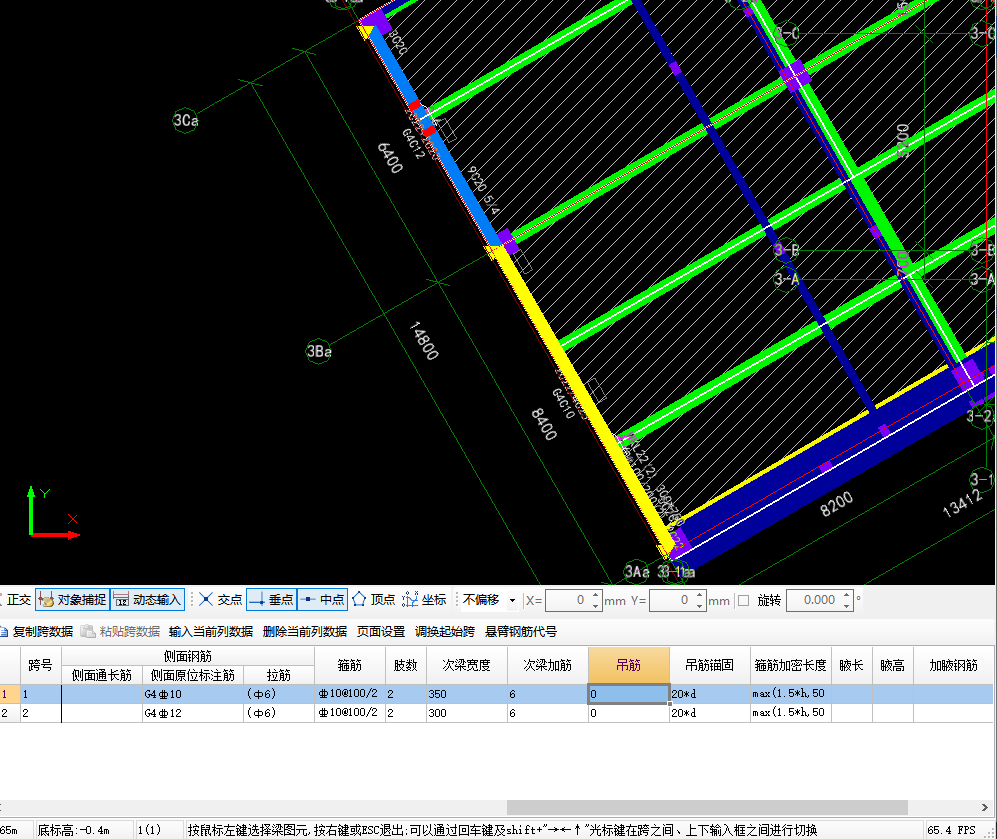Decrease X value with down stepper

(x=596, y=605)
